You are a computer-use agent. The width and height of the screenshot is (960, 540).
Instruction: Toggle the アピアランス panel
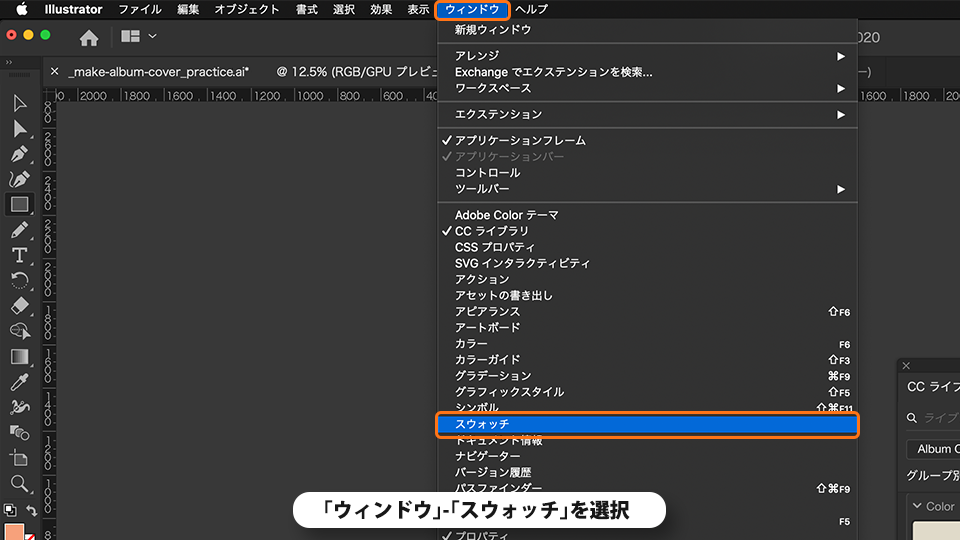click(x=647, y=311)
